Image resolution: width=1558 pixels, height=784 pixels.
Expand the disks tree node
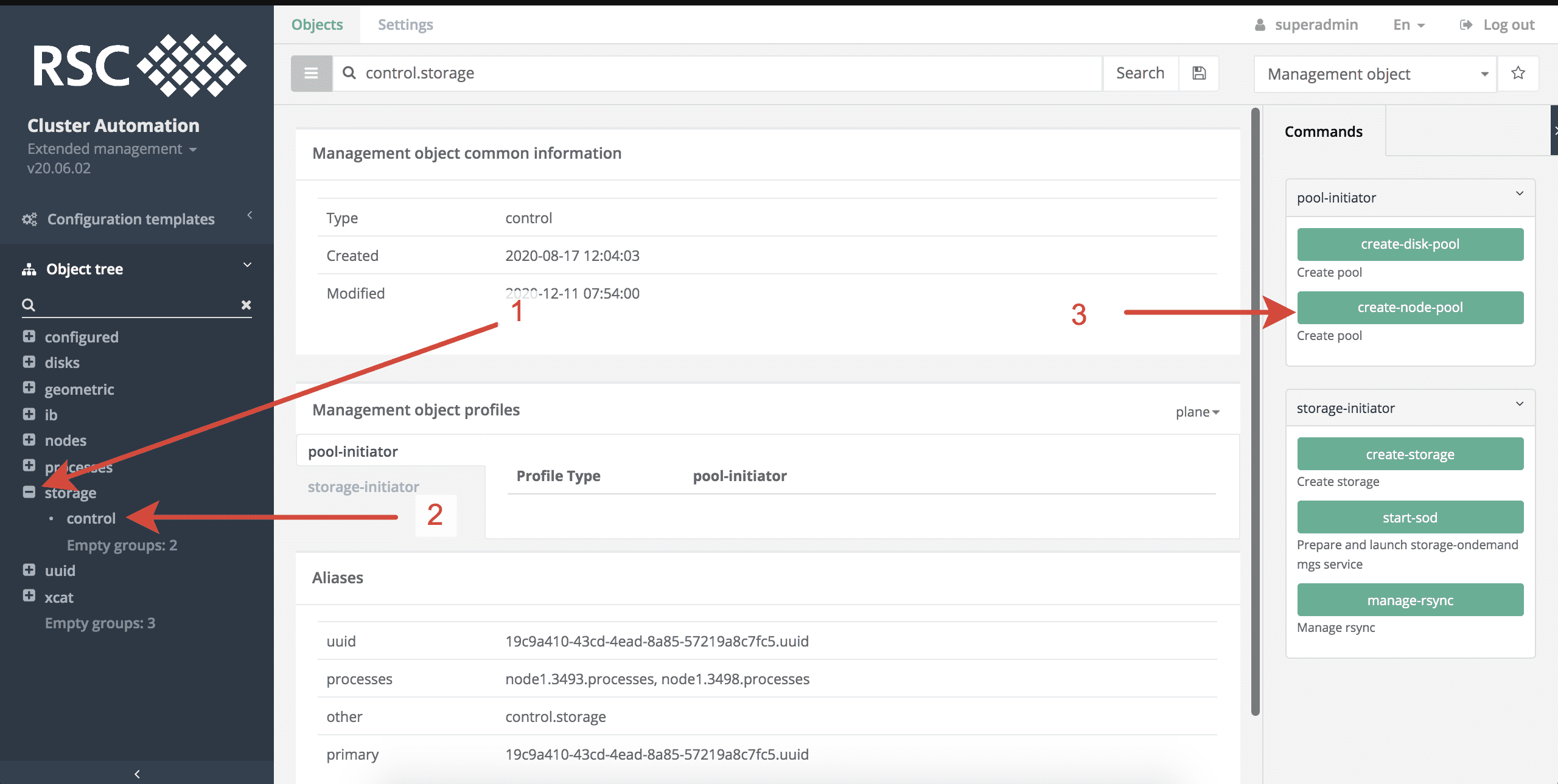point(29,362)
